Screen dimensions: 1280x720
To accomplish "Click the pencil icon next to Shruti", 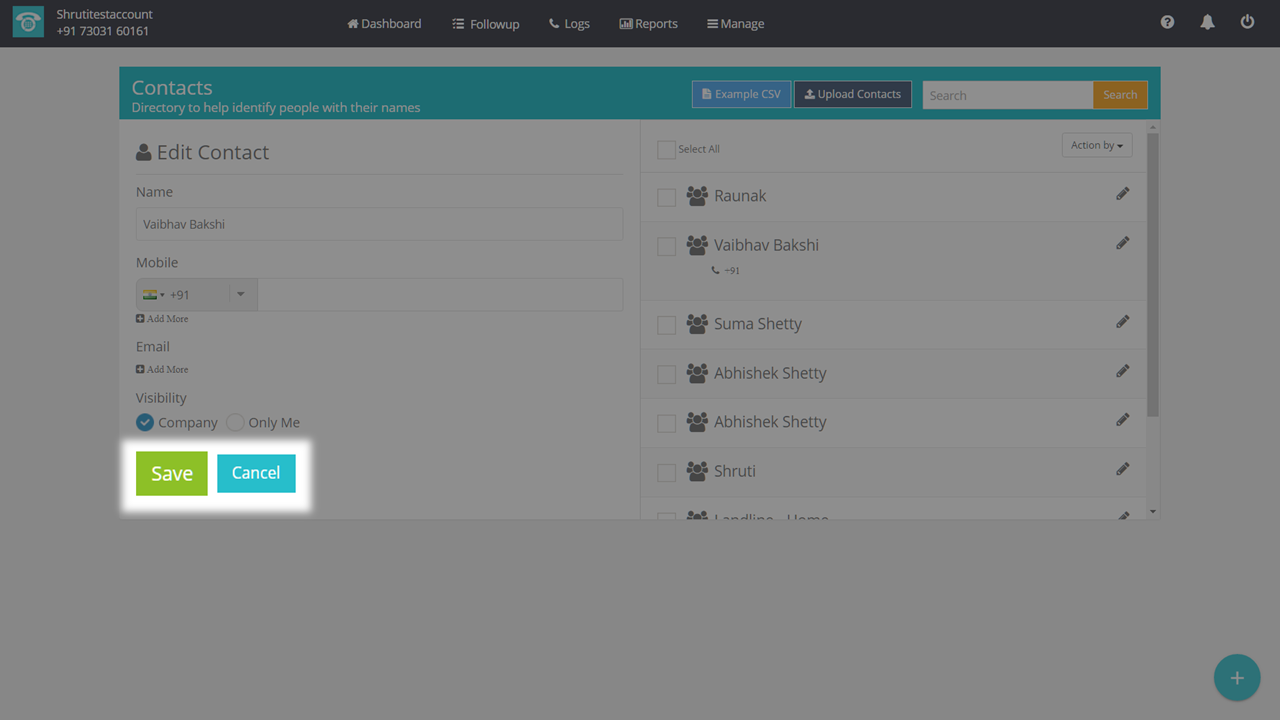I will (x=1122, y=469).
